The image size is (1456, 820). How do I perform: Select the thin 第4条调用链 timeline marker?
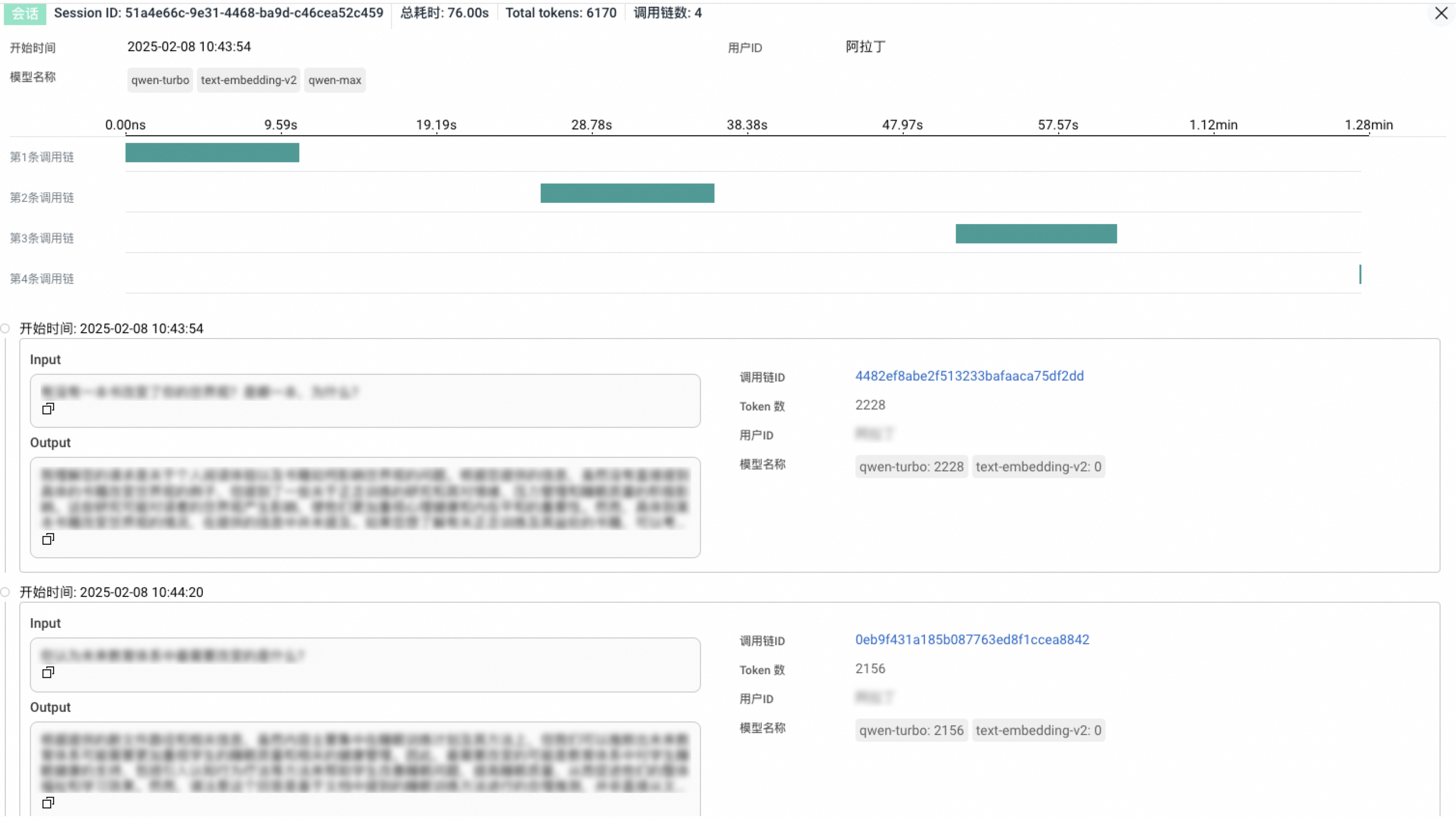pyautogui.click(x=1360, y=274)
